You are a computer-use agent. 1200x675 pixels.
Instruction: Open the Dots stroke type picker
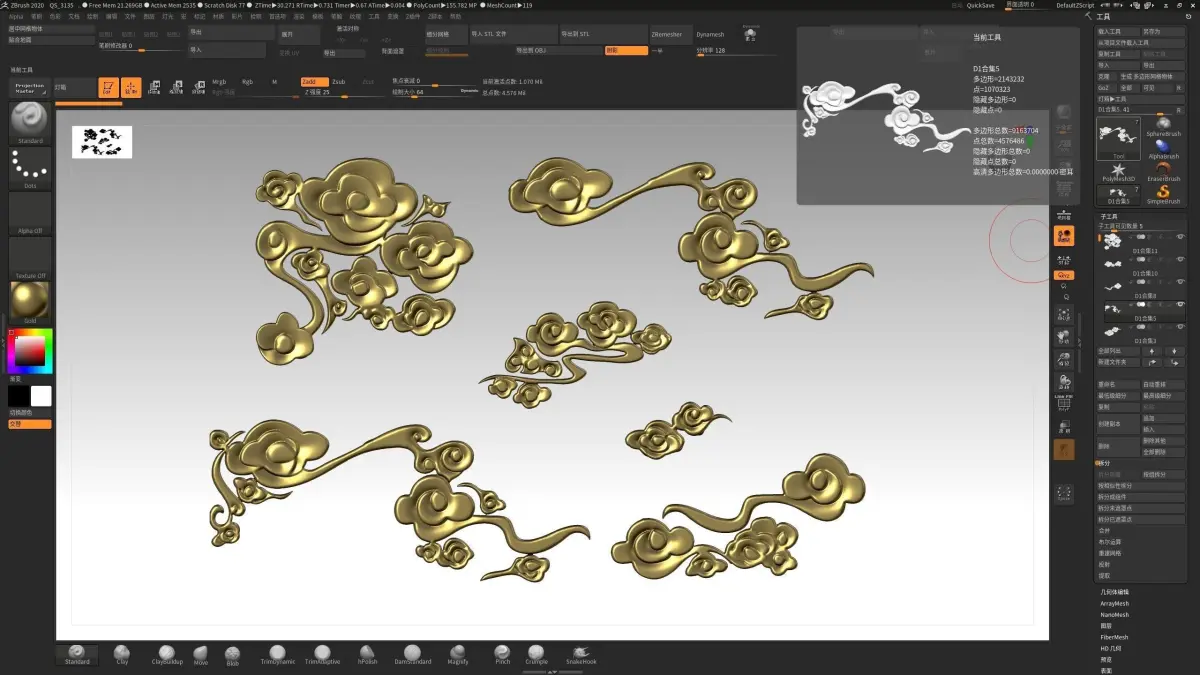30,169
